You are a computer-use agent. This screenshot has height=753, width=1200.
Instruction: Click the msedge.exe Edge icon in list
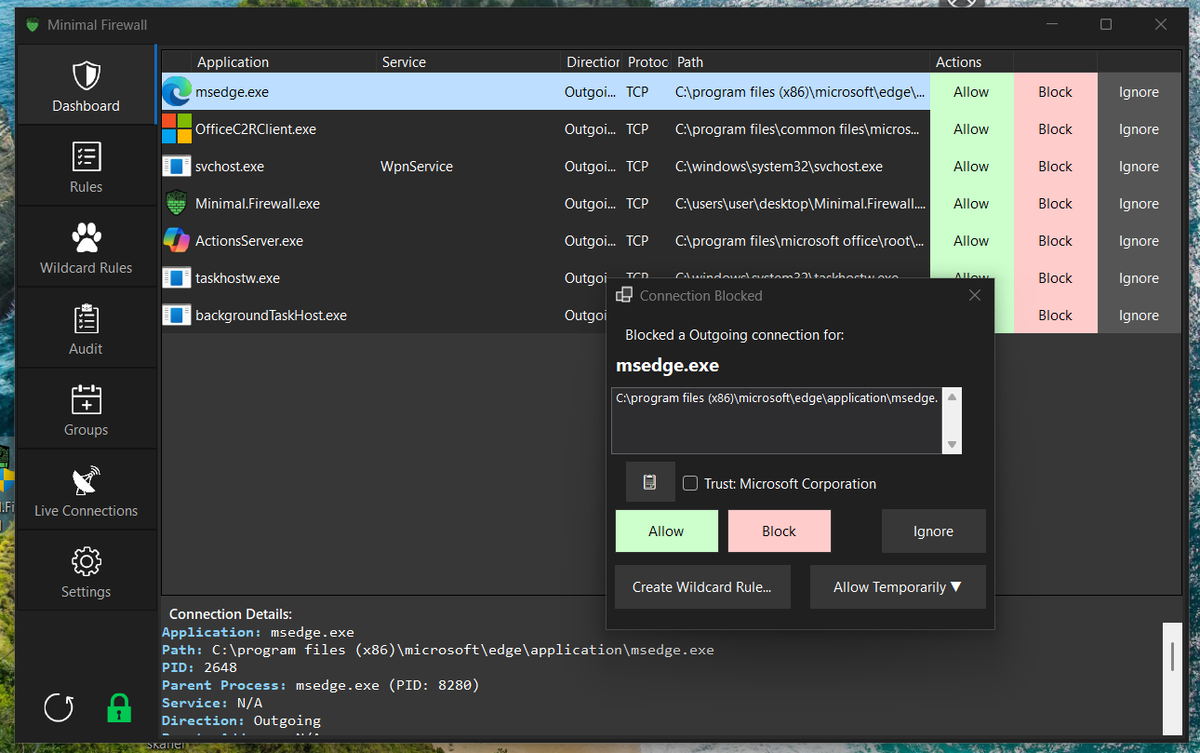click(x=177, y=92)
